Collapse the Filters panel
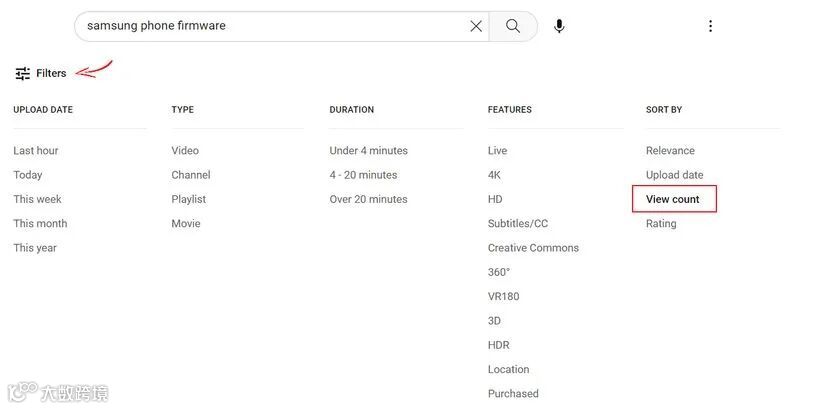The image size is (820, 409). 50,73
